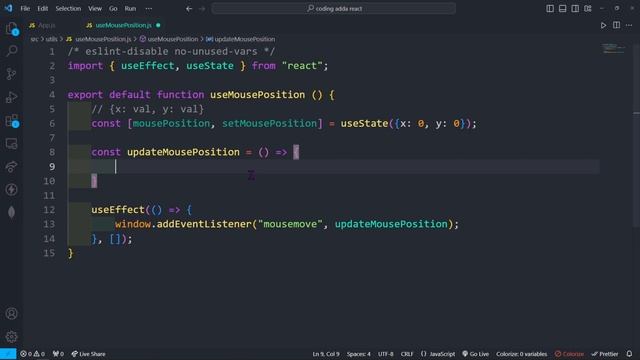Open the Search view in activity bar

[11, 51]
